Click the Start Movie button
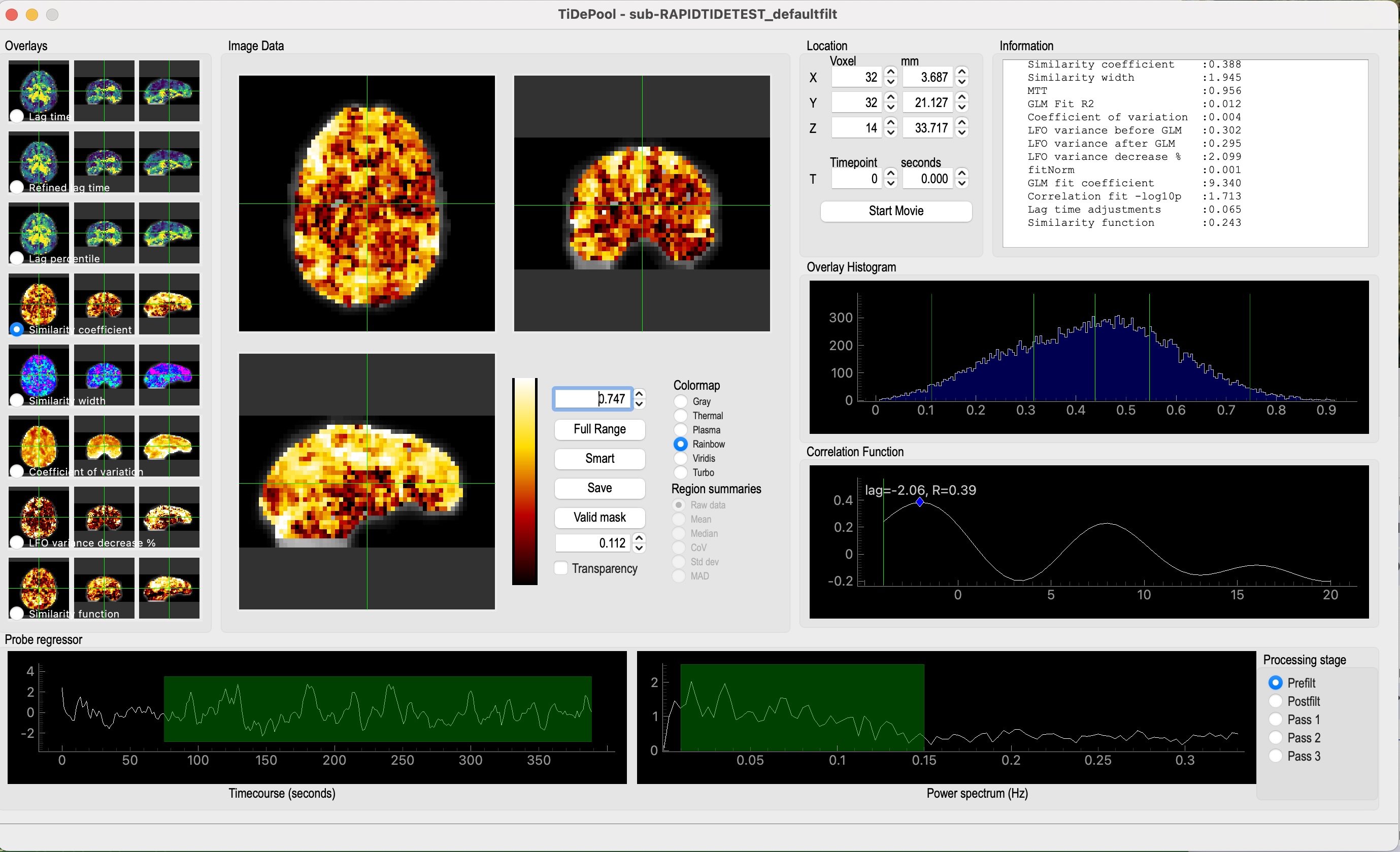 tap(896, 211)
